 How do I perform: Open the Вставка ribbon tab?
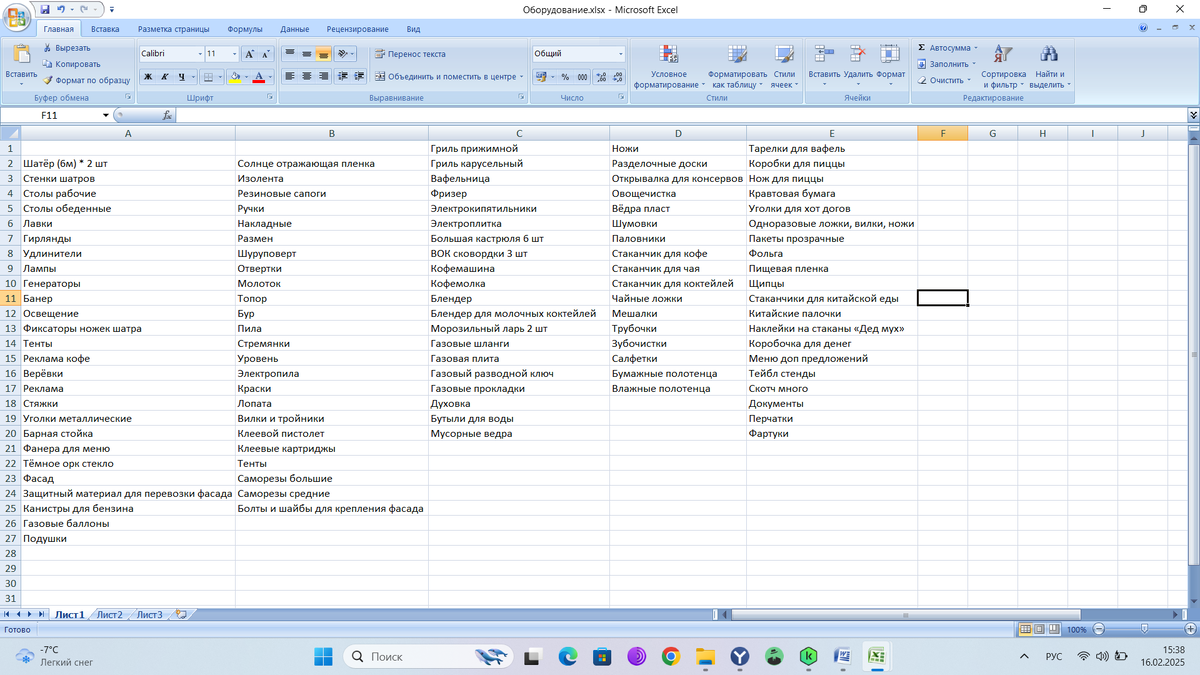[x=105, y=30]
